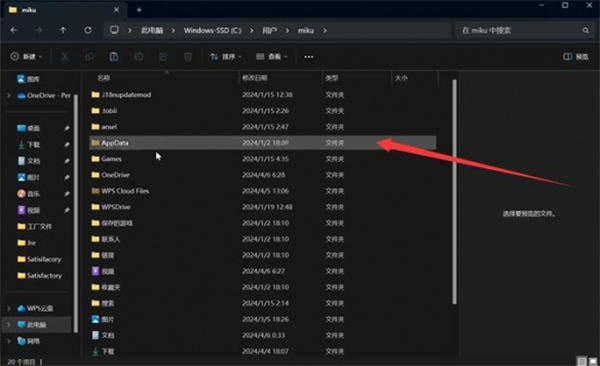Screen dimensions: 600x366
Task: Click the delete trash icon
Action: click(x=188, y=57)
